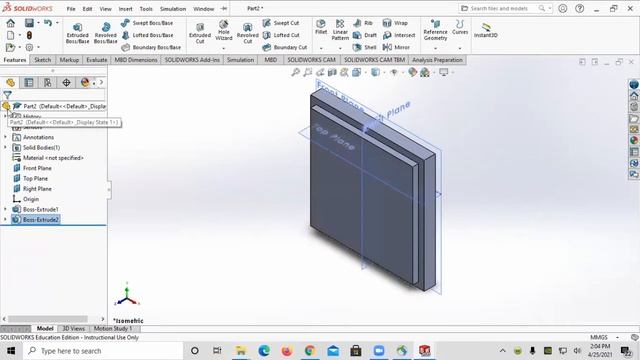
Task: Switch to 3D Views tab
Action: coord(73,328)
